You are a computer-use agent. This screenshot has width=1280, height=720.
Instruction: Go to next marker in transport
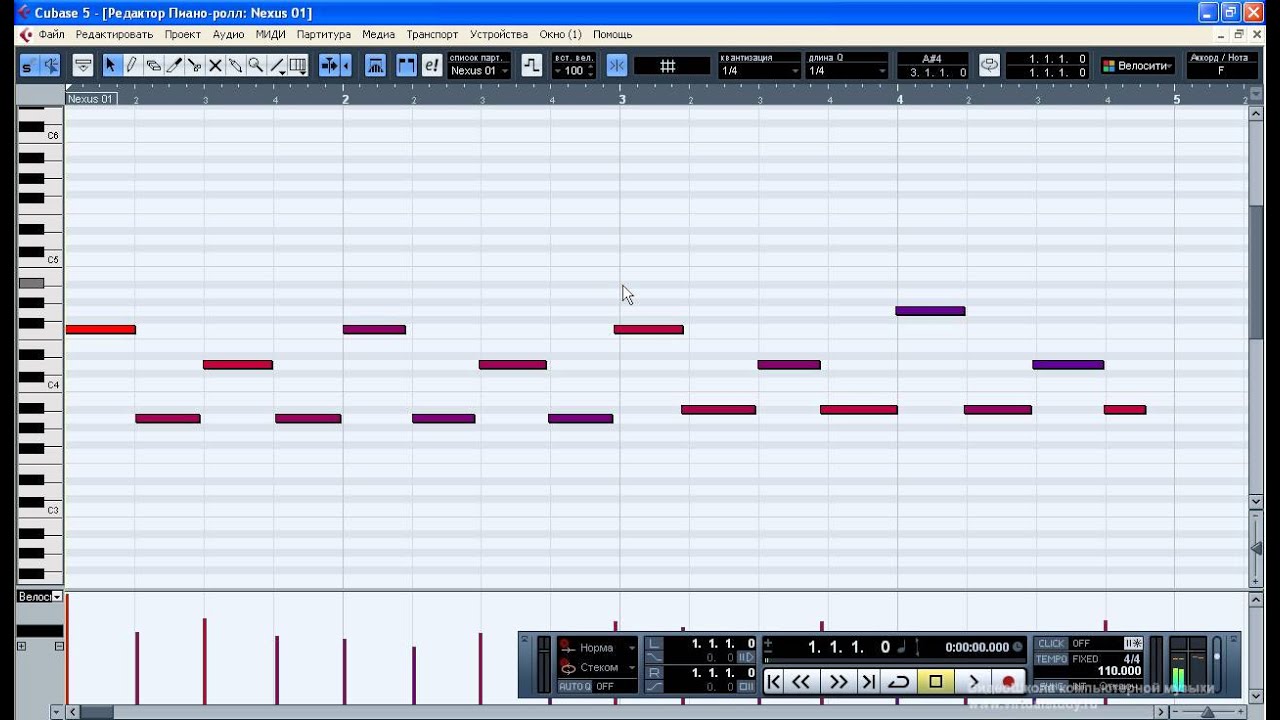(868, 682)
